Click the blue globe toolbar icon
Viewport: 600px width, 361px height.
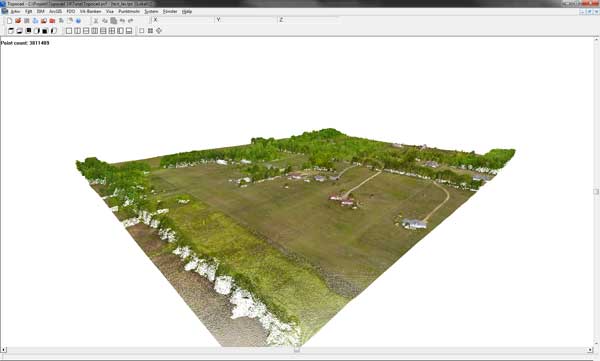(x=78, y=20)
